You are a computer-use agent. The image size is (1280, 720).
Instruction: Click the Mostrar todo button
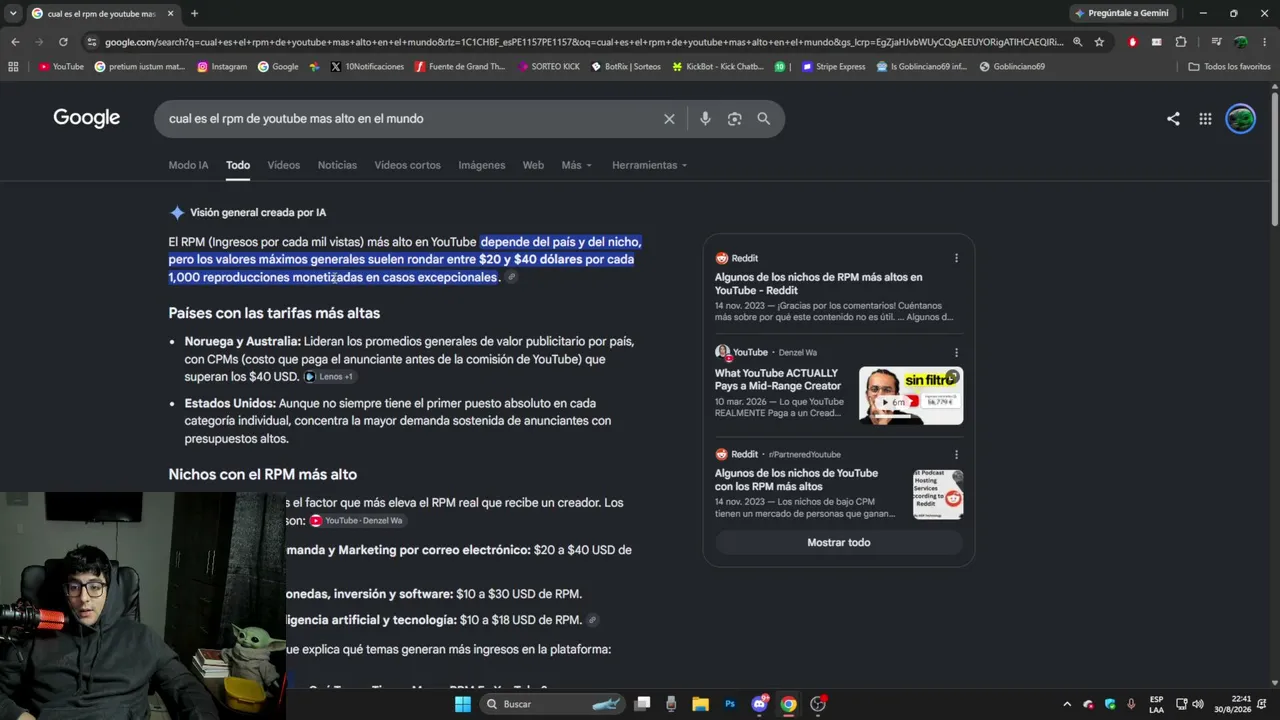coord(838,542)
